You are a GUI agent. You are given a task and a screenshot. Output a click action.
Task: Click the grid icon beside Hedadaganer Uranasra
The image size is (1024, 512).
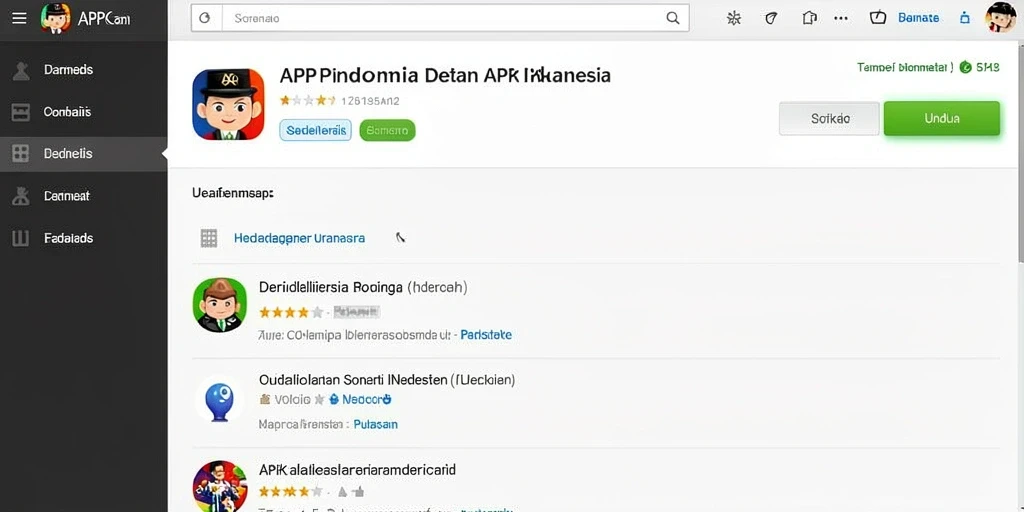click(208, 238)
